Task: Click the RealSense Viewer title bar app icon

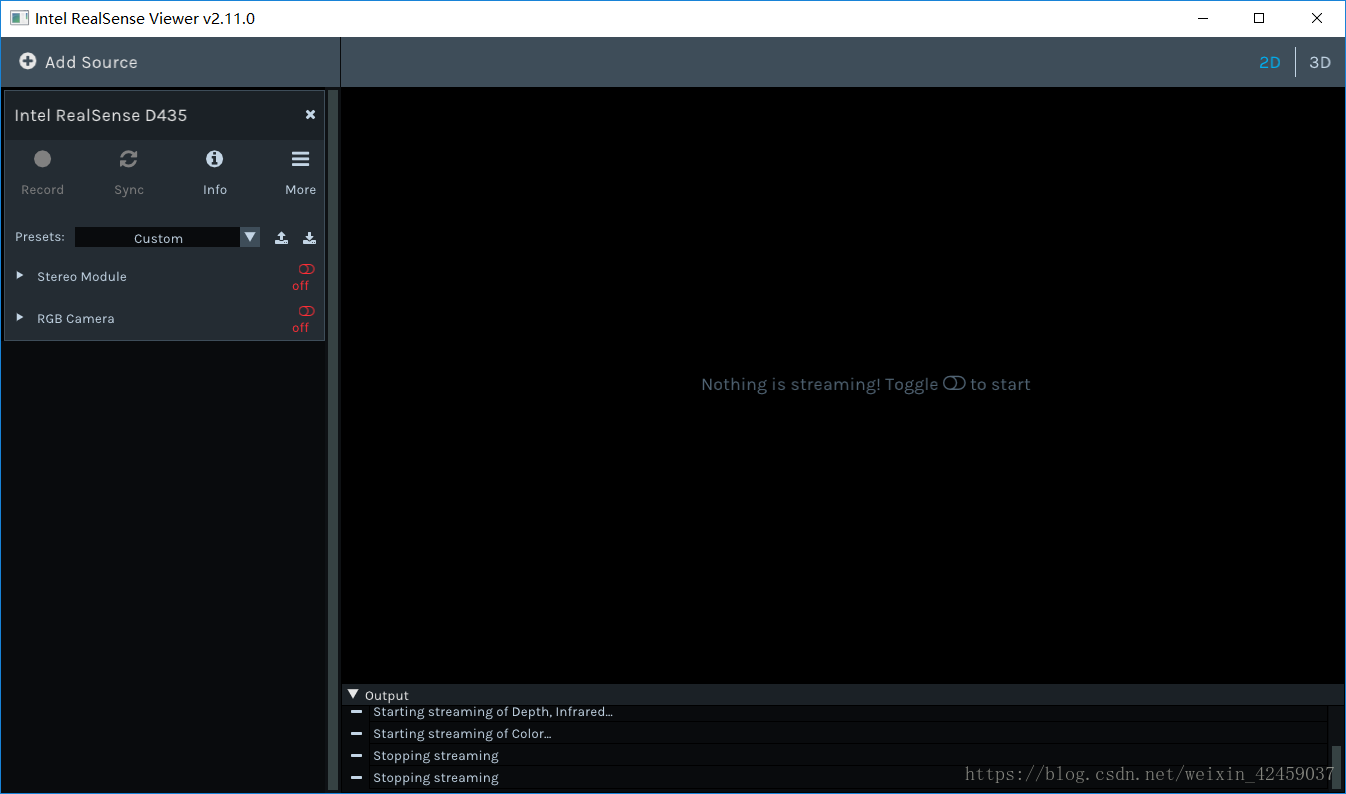Action: [x=19, y=18]
